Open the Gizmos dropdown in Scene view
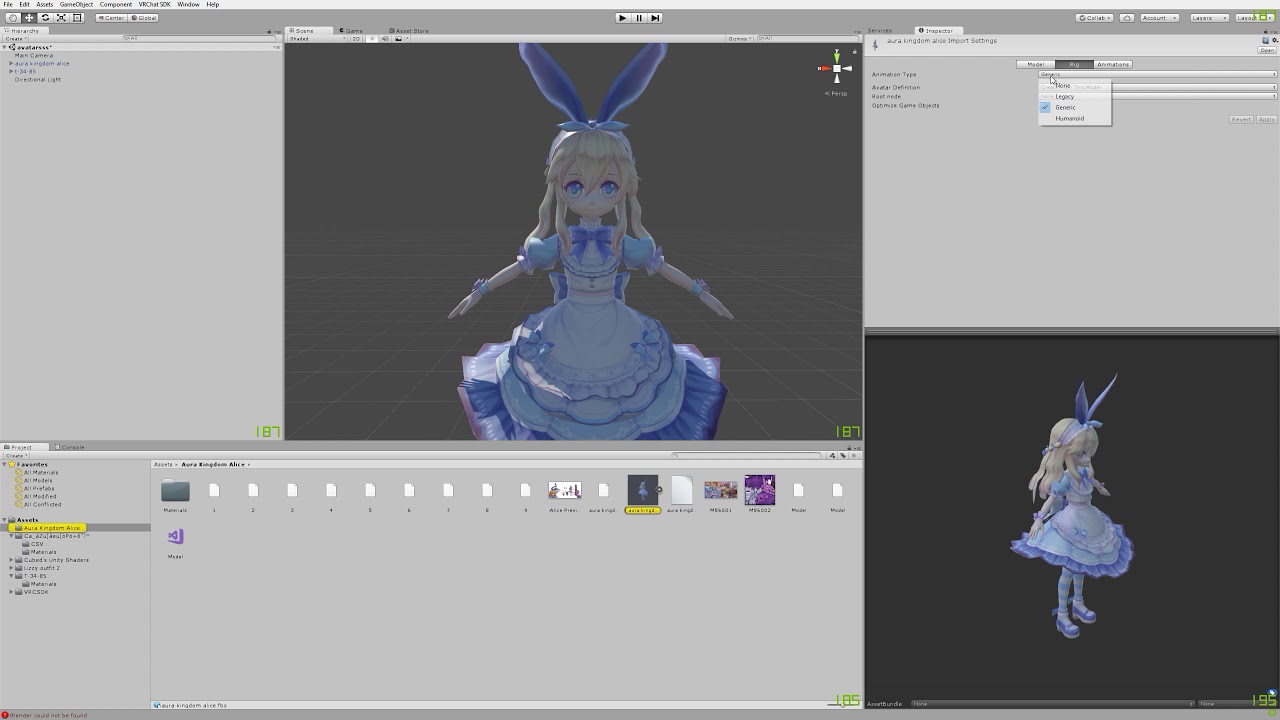 tap(740, 39)
